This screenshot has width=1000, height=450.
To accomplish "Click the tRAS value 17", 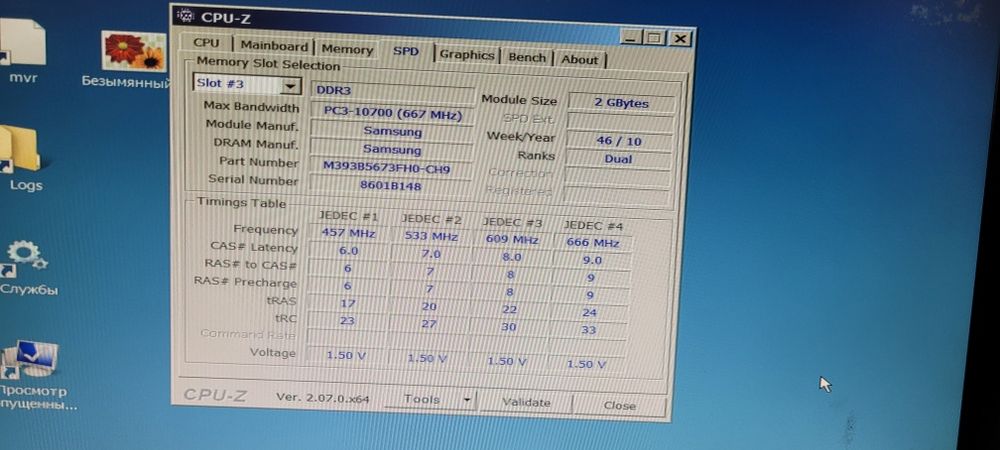I will point(348,303).
